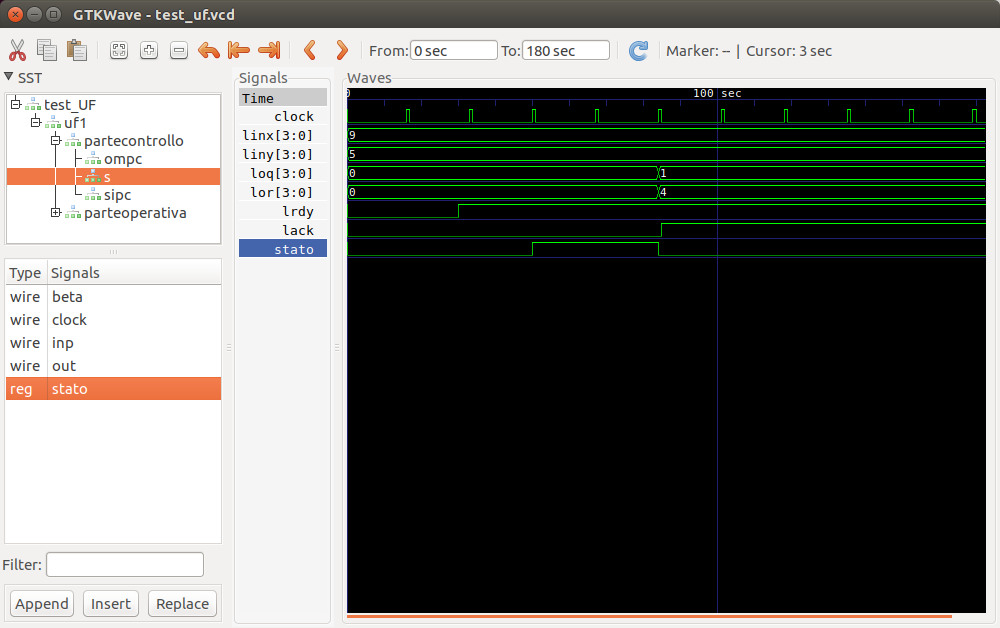Viewport: 1000px width, 628px height.
Task: Collapse the uf1 tree node
Action: click(36, 122)
